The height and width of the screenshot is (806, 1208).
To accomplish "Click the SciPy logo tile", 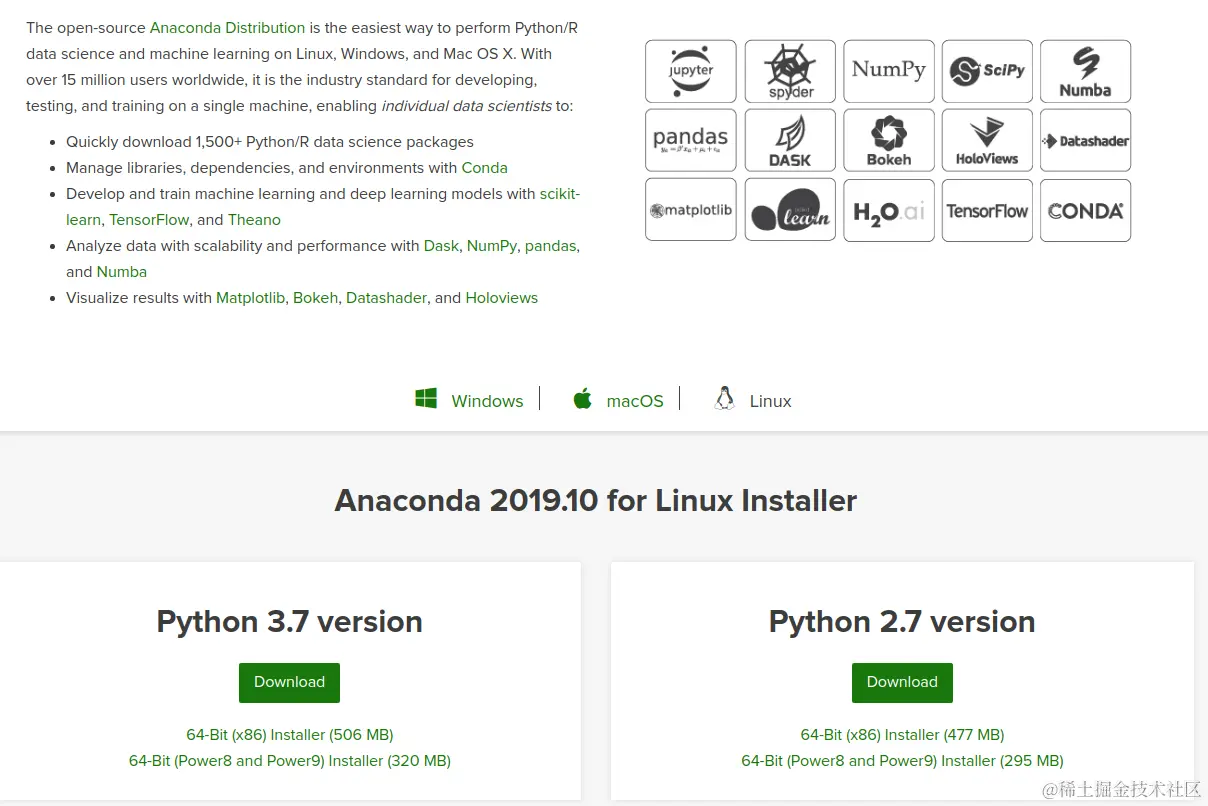I will (987, 71).
